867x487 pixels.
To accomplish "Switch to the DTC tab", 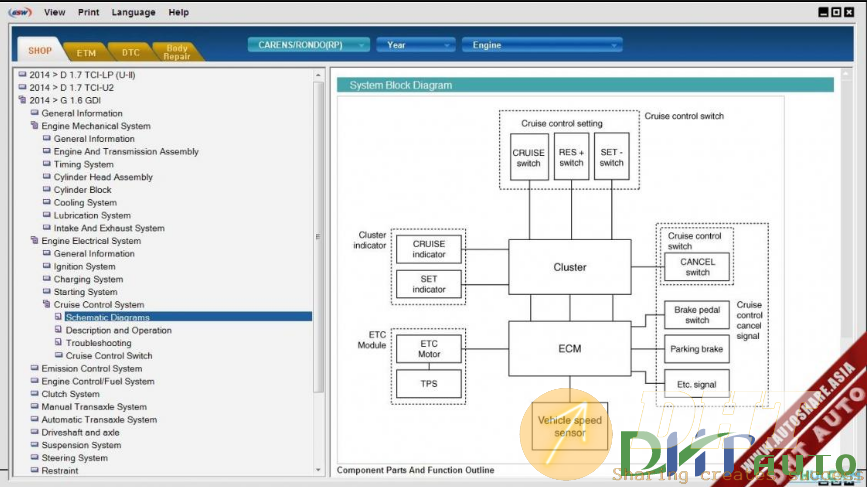I will [131, 52].
